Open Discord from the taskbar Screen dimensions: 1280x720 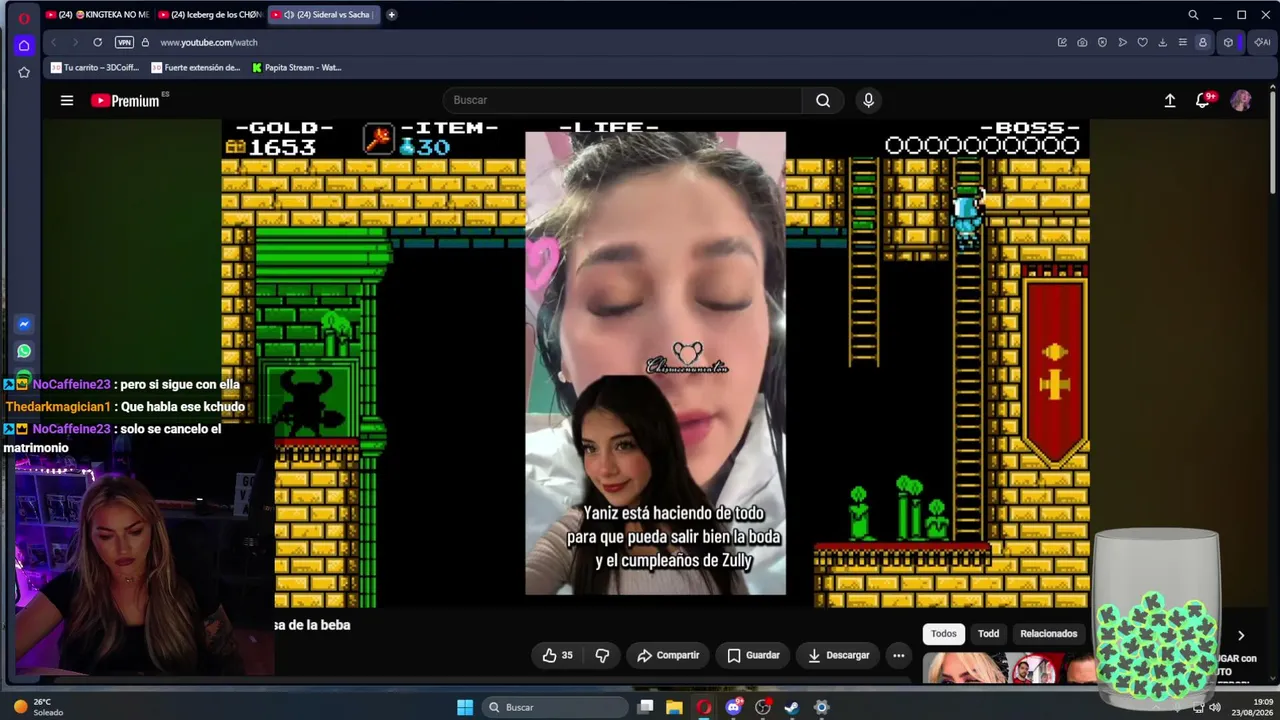tap(734, 707)
